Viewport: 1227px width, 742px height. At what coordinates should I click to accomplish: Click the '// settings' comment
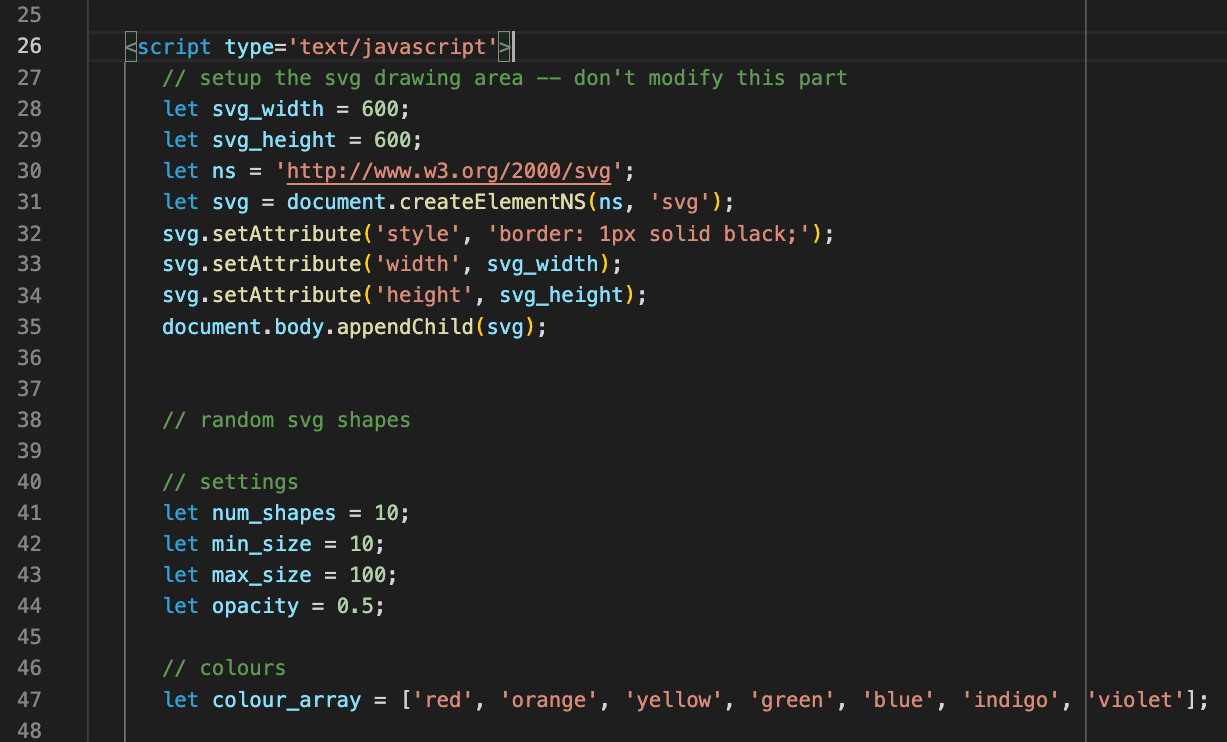230,481
